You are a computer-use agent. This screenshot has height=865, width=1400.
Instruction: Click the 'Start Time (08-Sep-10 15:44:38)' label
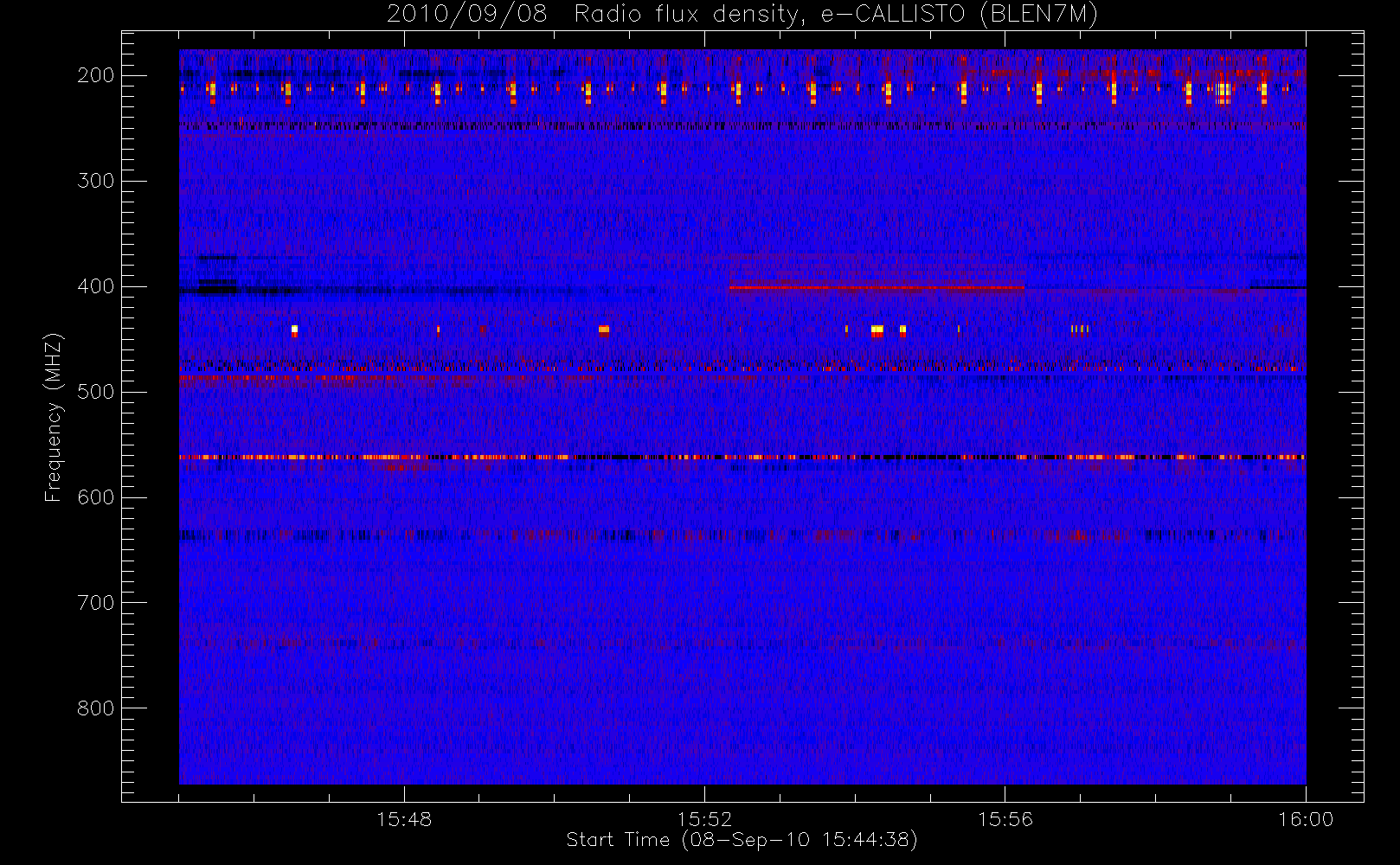(x=742, y=840)
